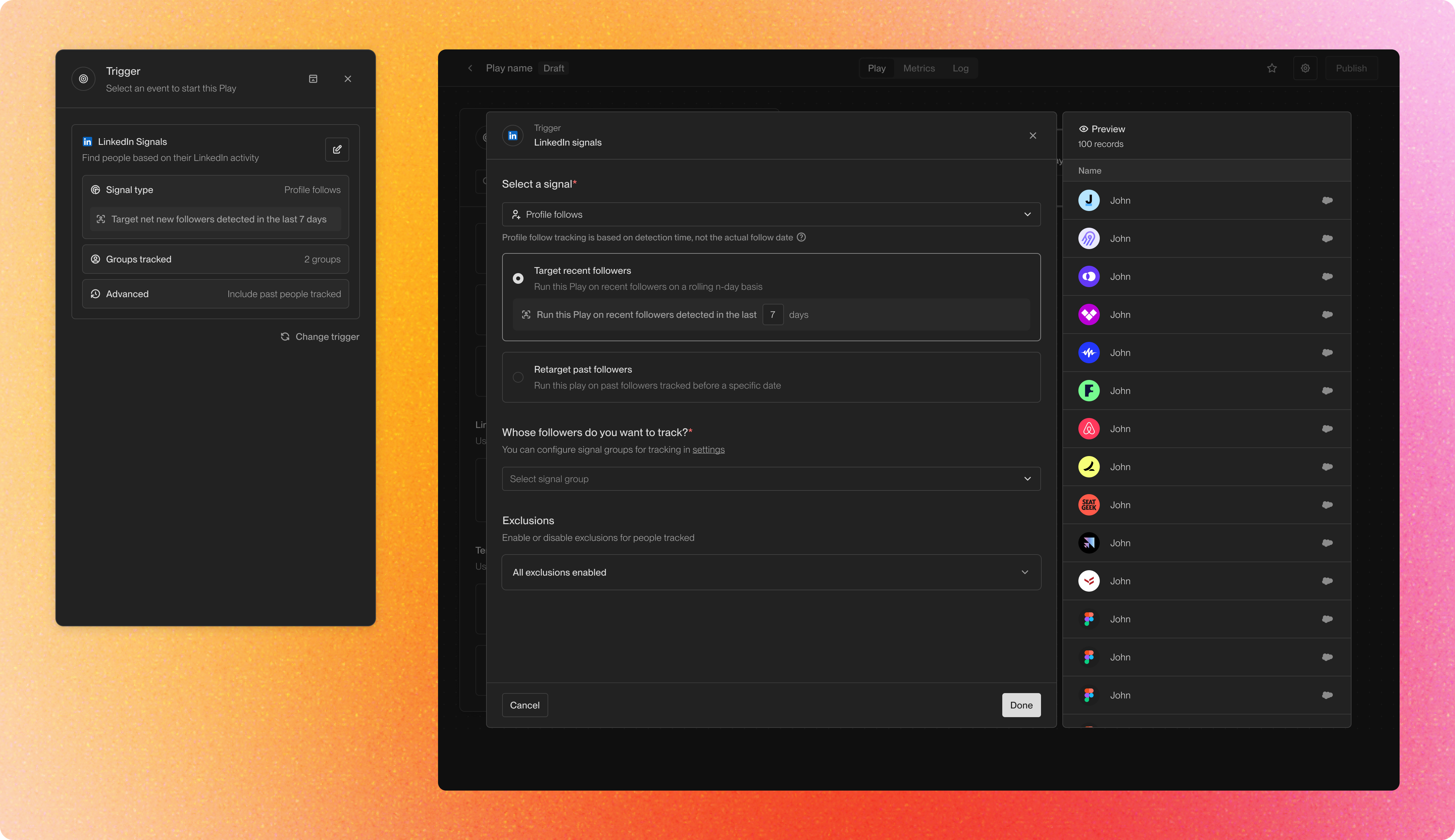1455x840 pixels.
Task: Switch to the Metrics tab
Action: [918, 68]
